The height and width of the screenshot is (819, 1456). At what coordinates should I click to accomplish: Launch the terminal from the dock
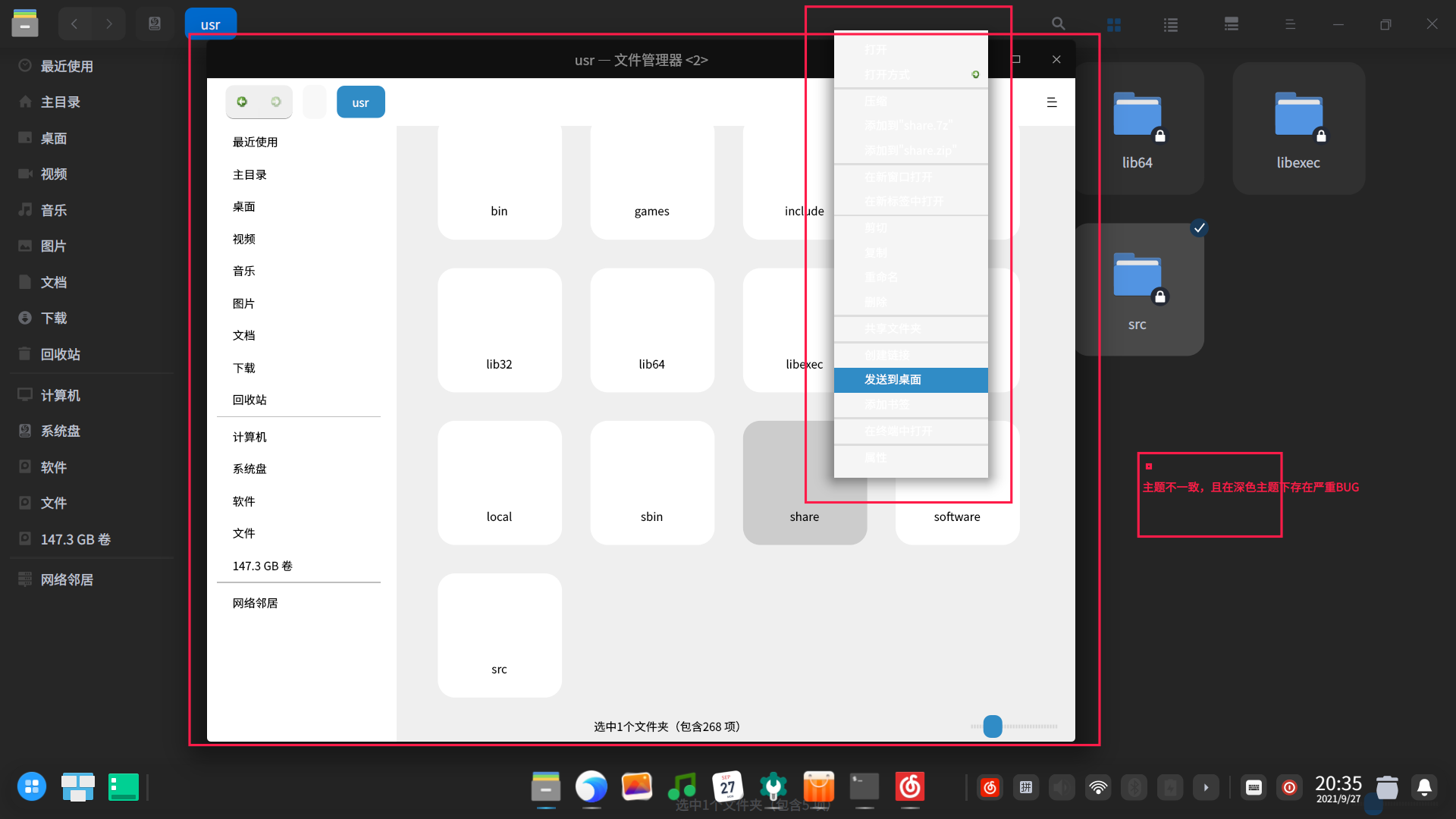864,787
